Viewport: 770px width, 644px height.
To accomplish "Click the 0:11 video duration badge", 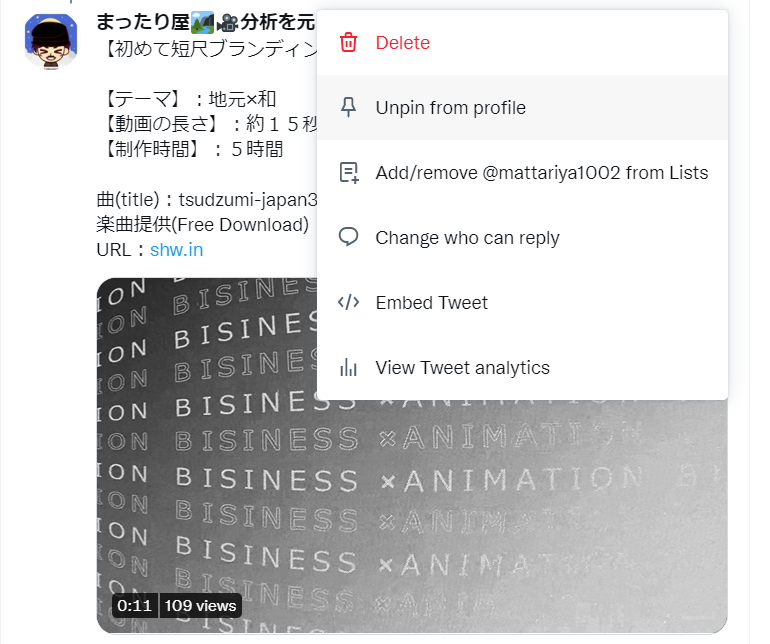I will [x=135, y=605].
